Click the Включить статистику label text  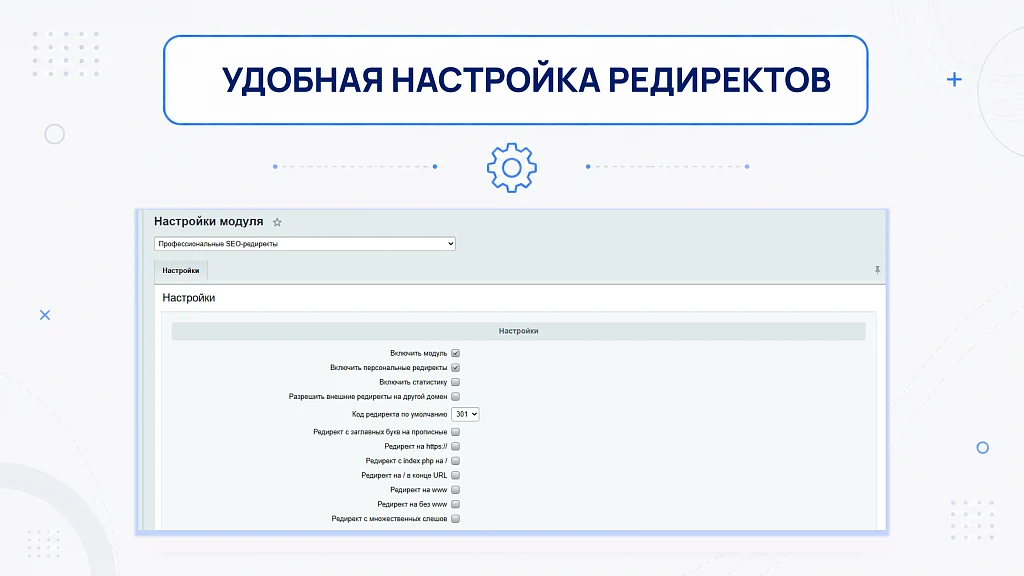[x=413, y=382]
